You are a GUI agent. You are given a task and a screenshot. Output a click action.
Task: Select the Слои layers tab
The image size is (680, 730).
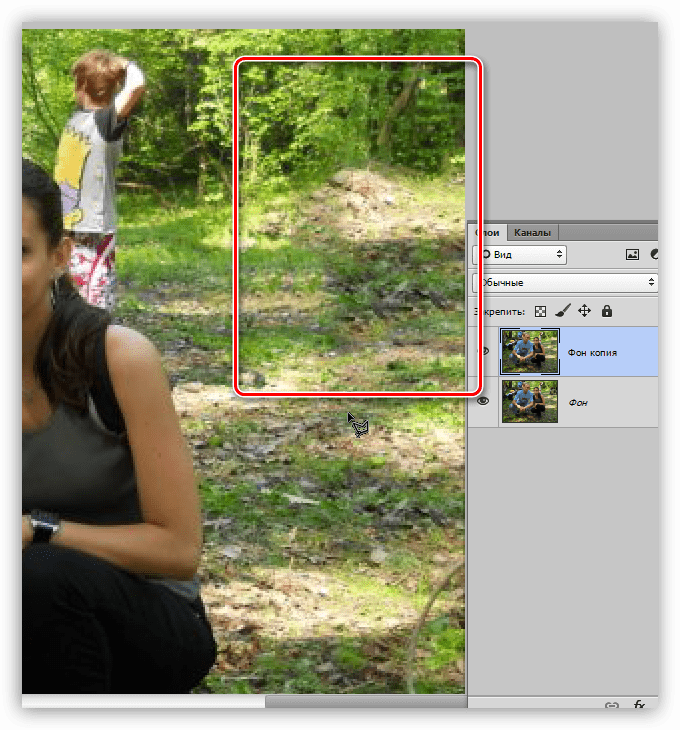pyautogui.click(x=488, y=232)
